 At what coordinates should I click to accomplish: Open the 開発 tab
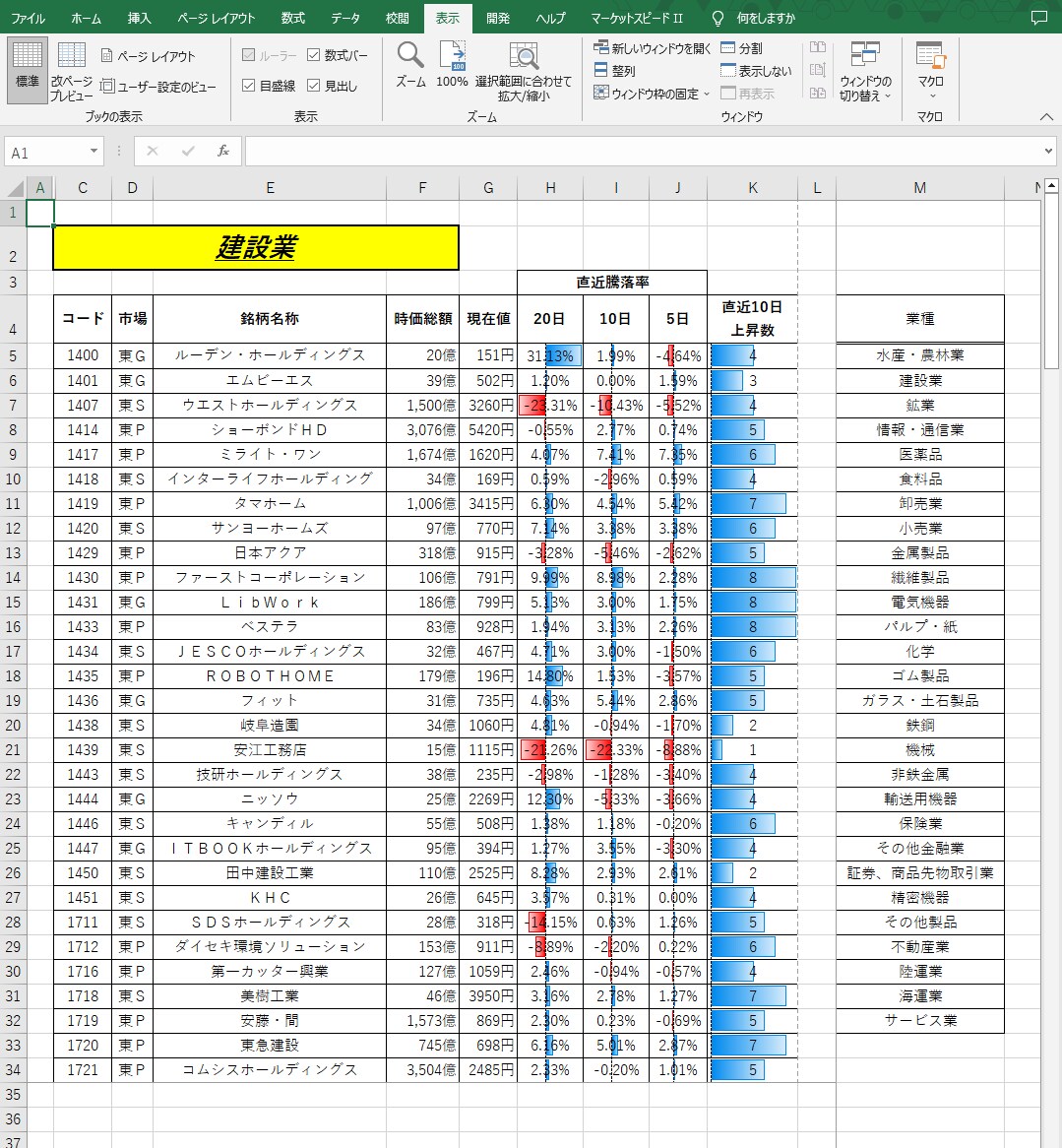click(498, 19)
